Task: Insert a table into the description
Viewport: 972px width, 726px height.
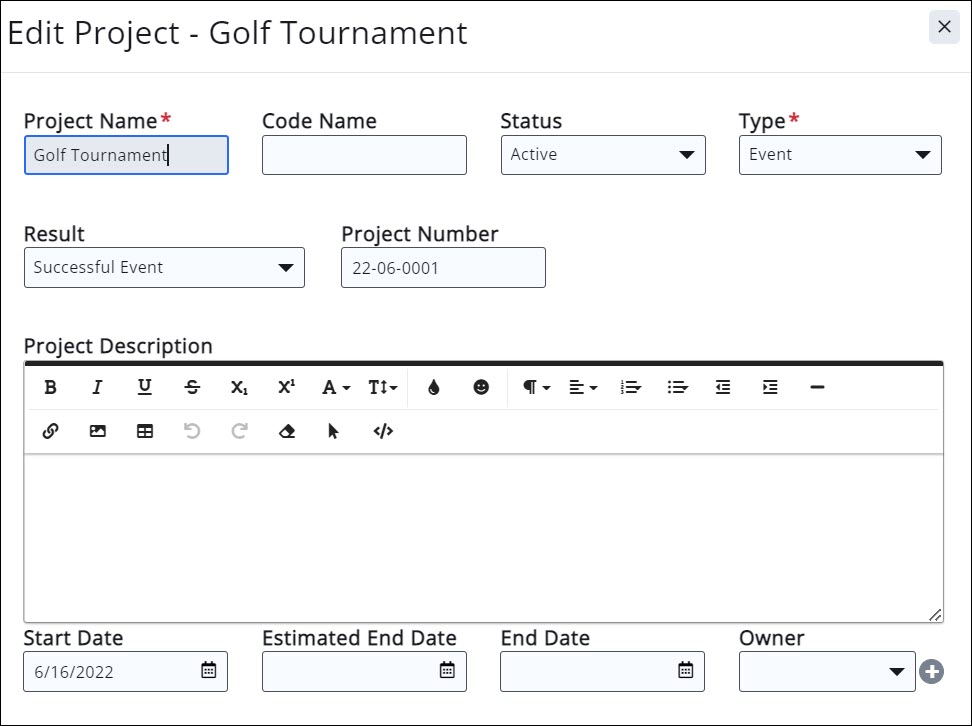Action: click(x=145, y=432)
